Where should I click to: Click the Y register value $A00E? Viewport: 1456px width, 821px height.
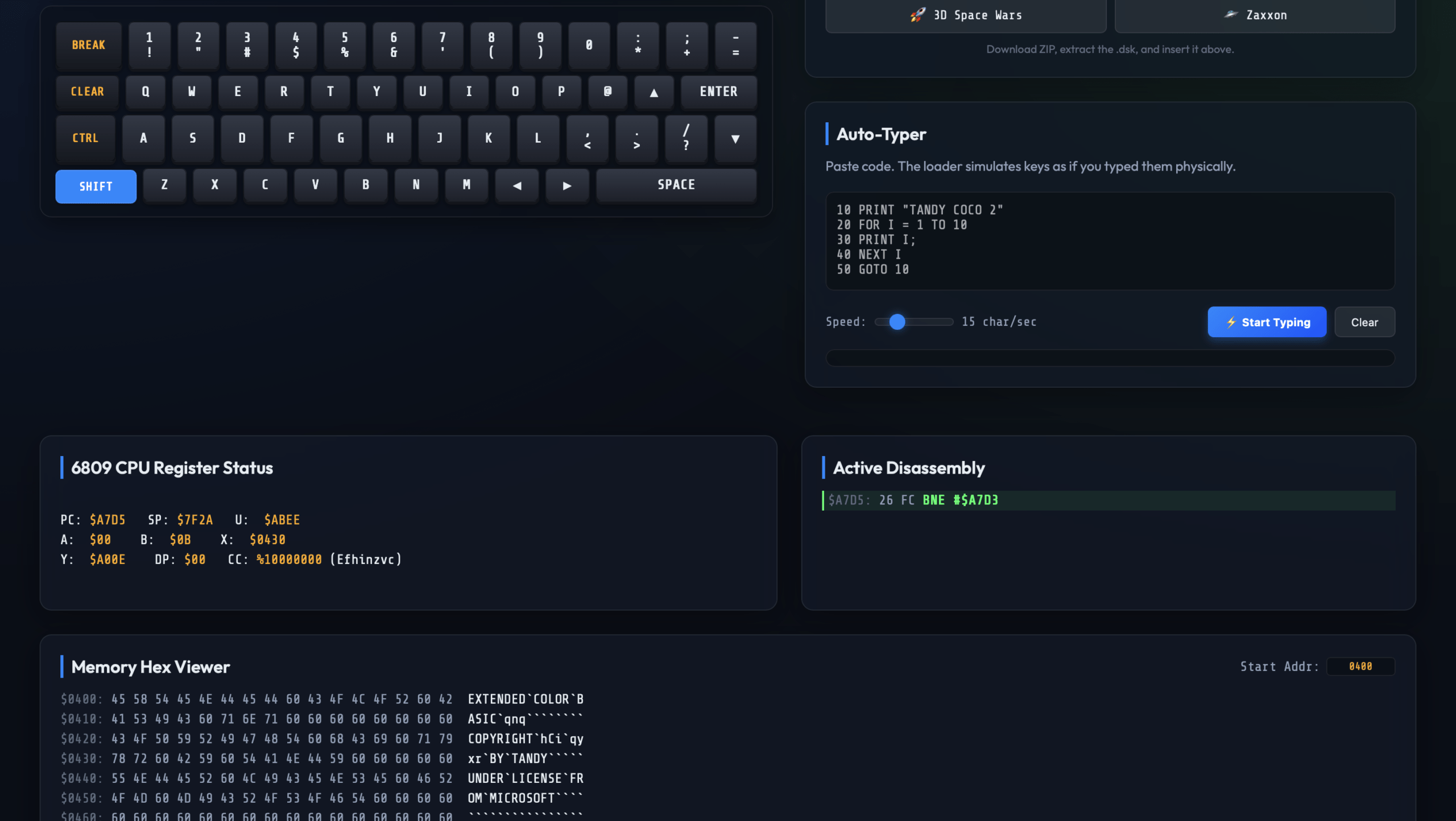(x=107, y=560)
